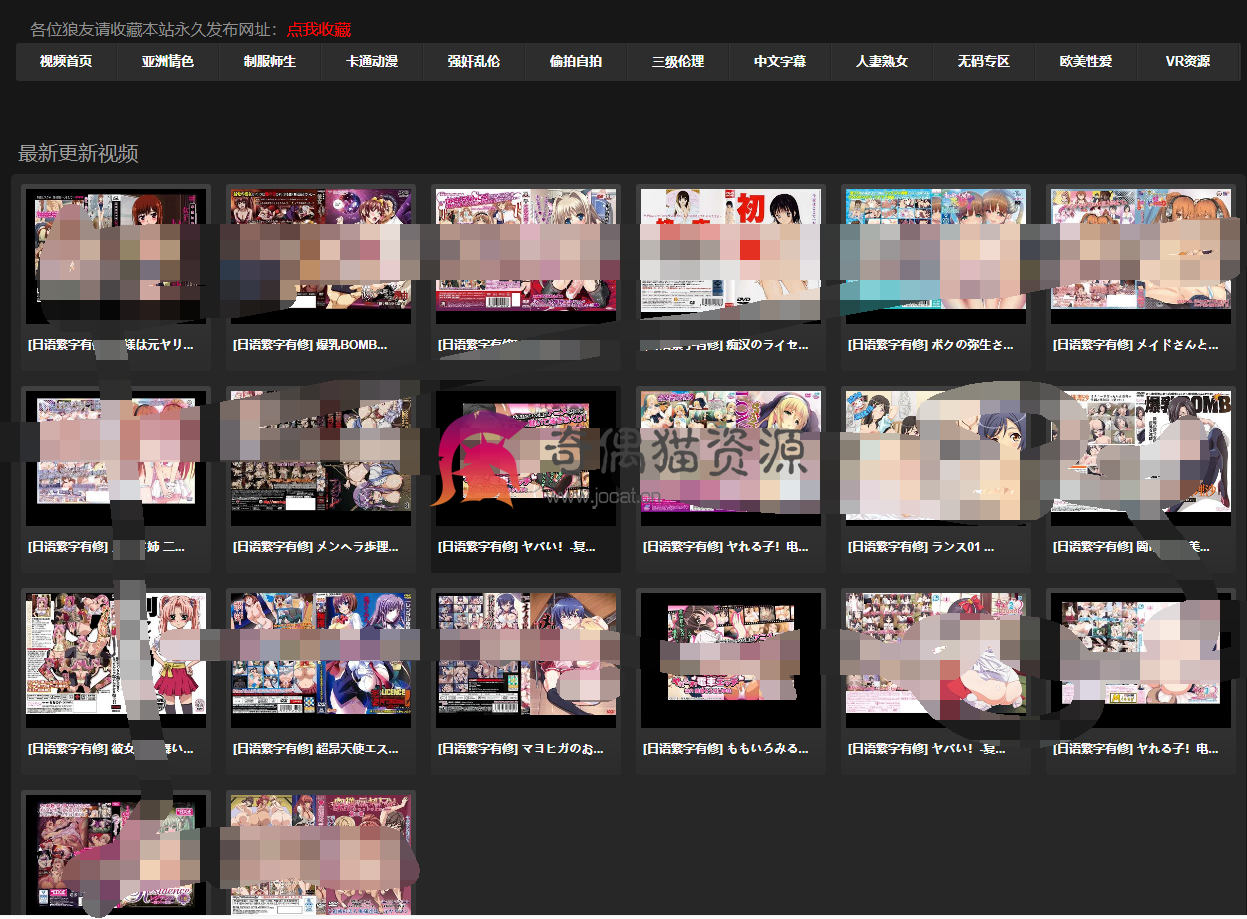1247x919 pixels.
Task: Click the thumbnail above マヨヒガのお title
Action: 525,660
